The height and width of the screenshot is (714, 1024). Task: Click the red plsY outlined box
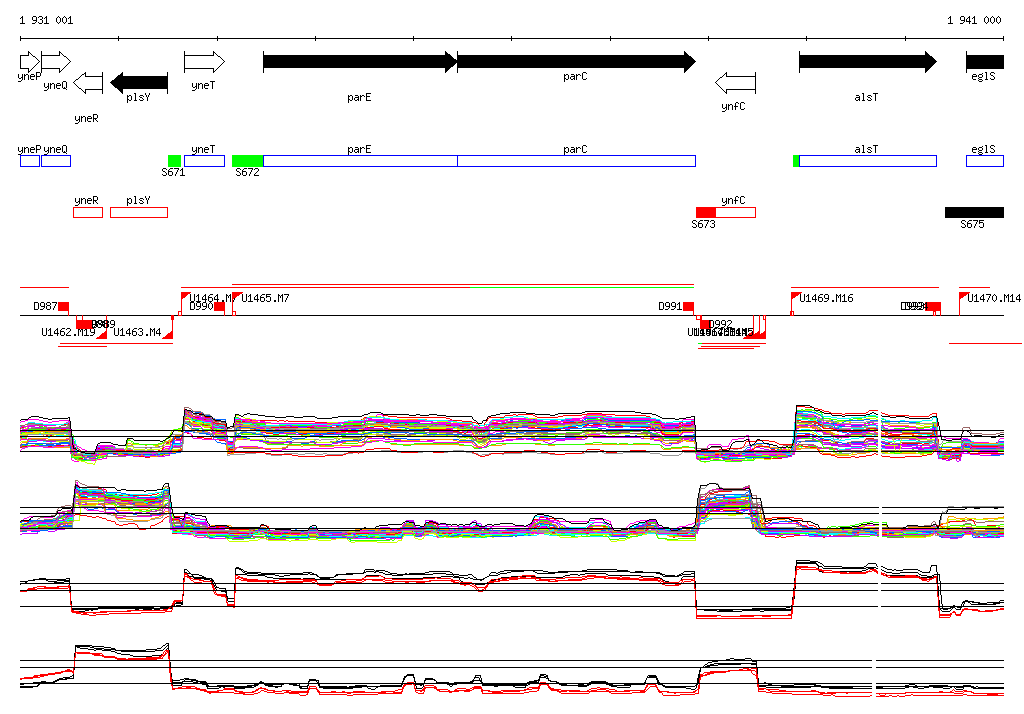point(139,212)
